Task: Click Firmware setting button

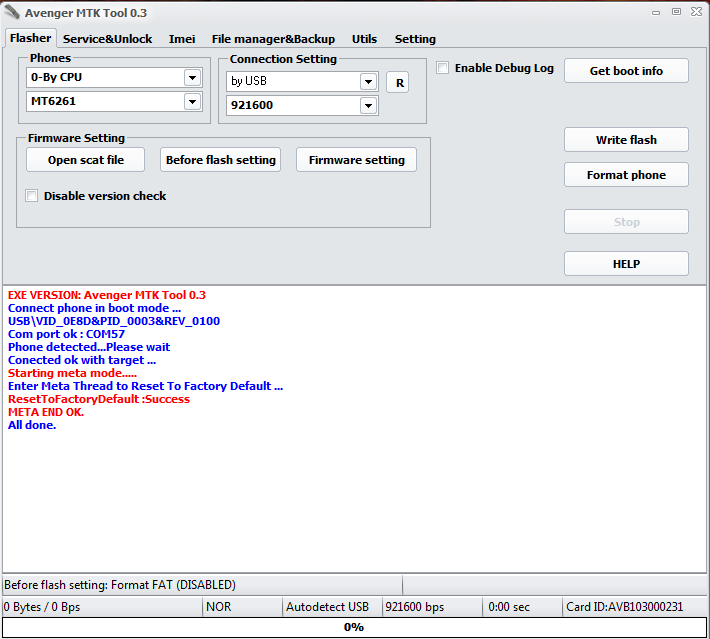Action: click(x=356, y=160)
